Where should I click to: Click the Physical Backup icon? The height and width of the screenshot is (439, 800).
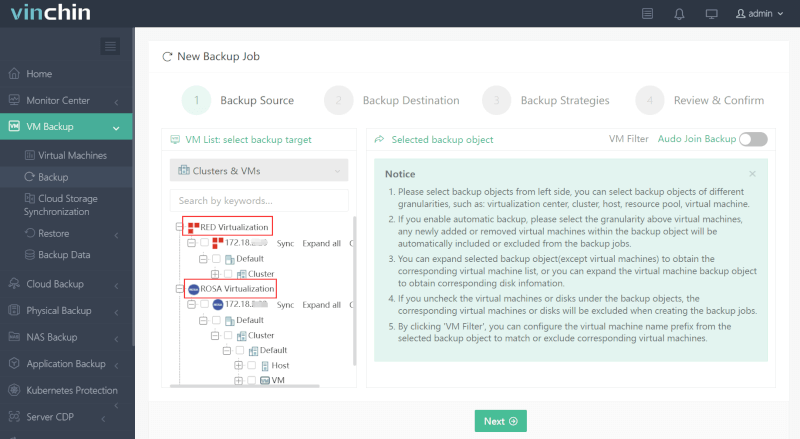coord(14,310)
